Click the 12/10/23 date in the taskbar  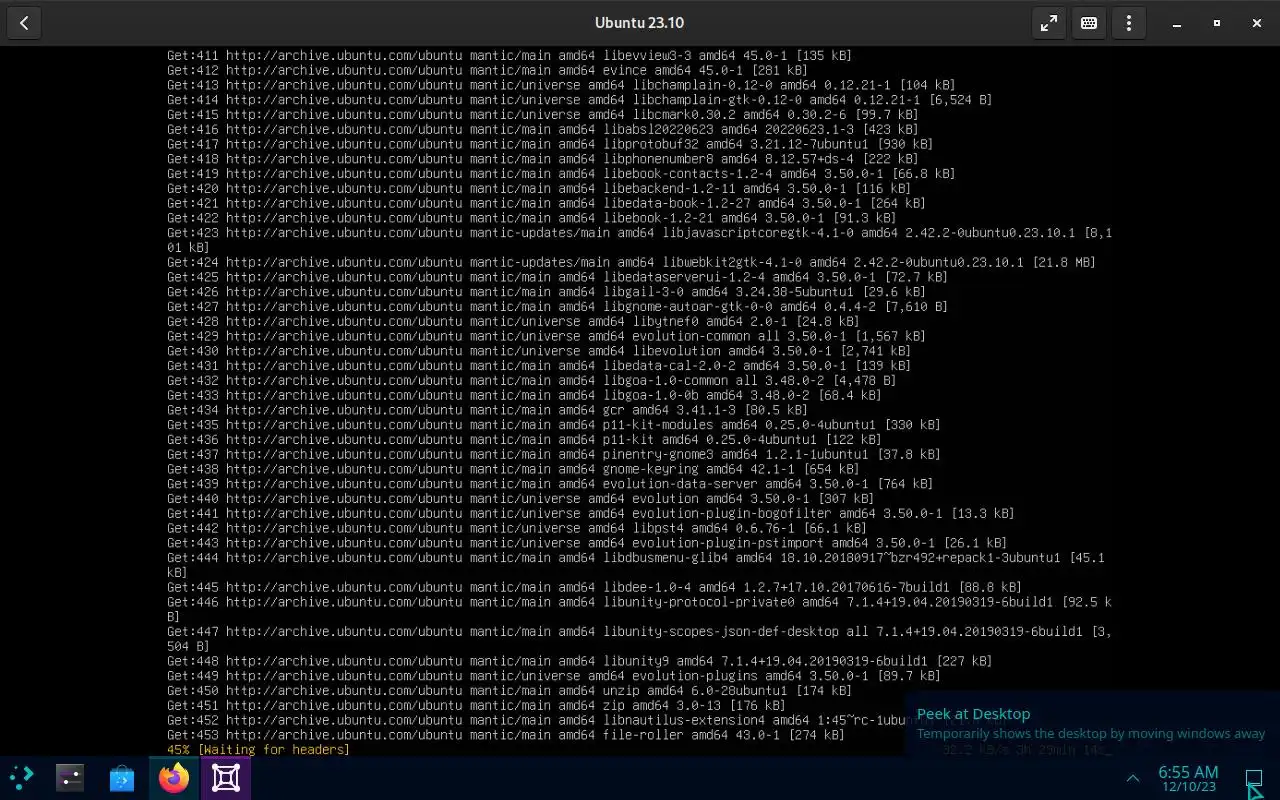pos(1188,787)
